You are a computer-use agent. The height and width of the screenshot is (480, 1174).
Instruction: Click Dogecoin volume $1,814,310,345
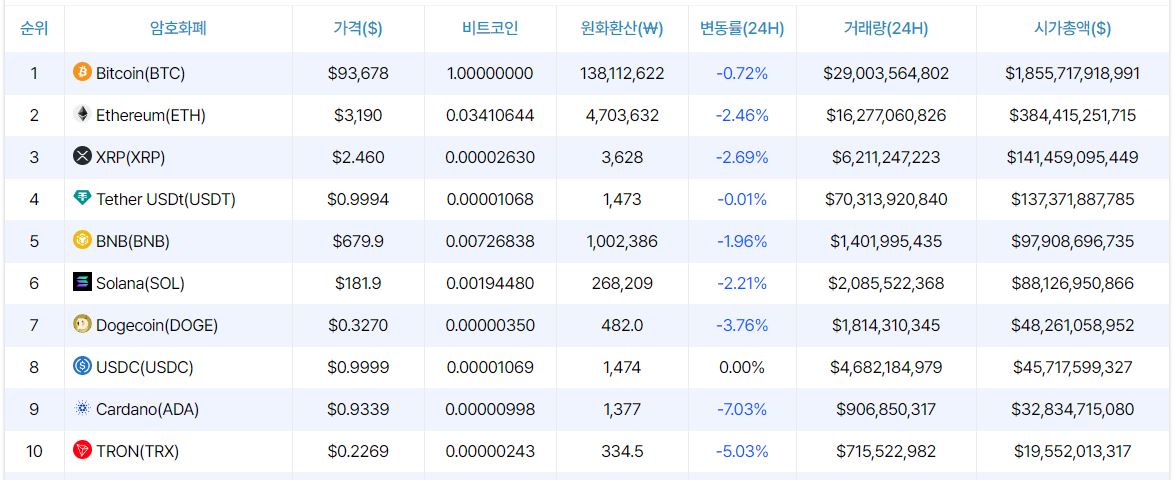[886, 325]
